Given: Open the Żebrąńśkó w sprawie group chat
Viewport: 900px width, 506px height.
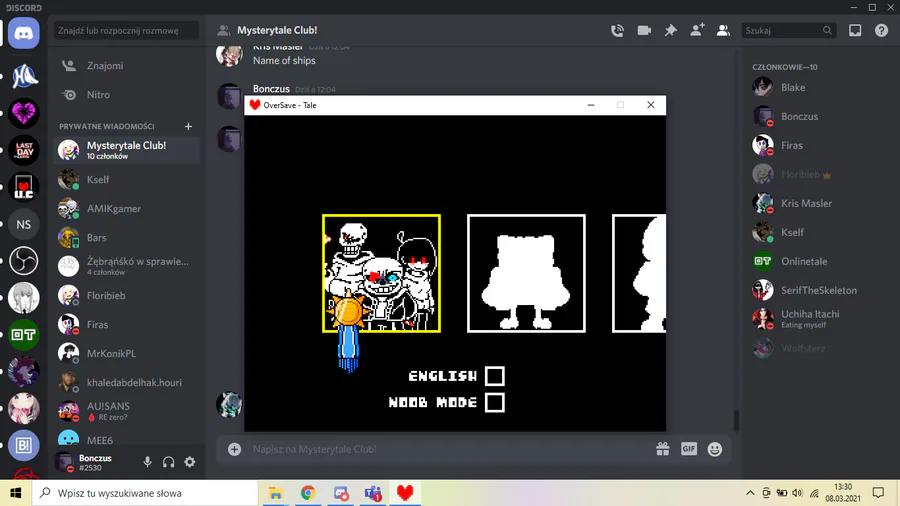Looking at the screenshot, I should pyautogui.click(x=126, y=266).
